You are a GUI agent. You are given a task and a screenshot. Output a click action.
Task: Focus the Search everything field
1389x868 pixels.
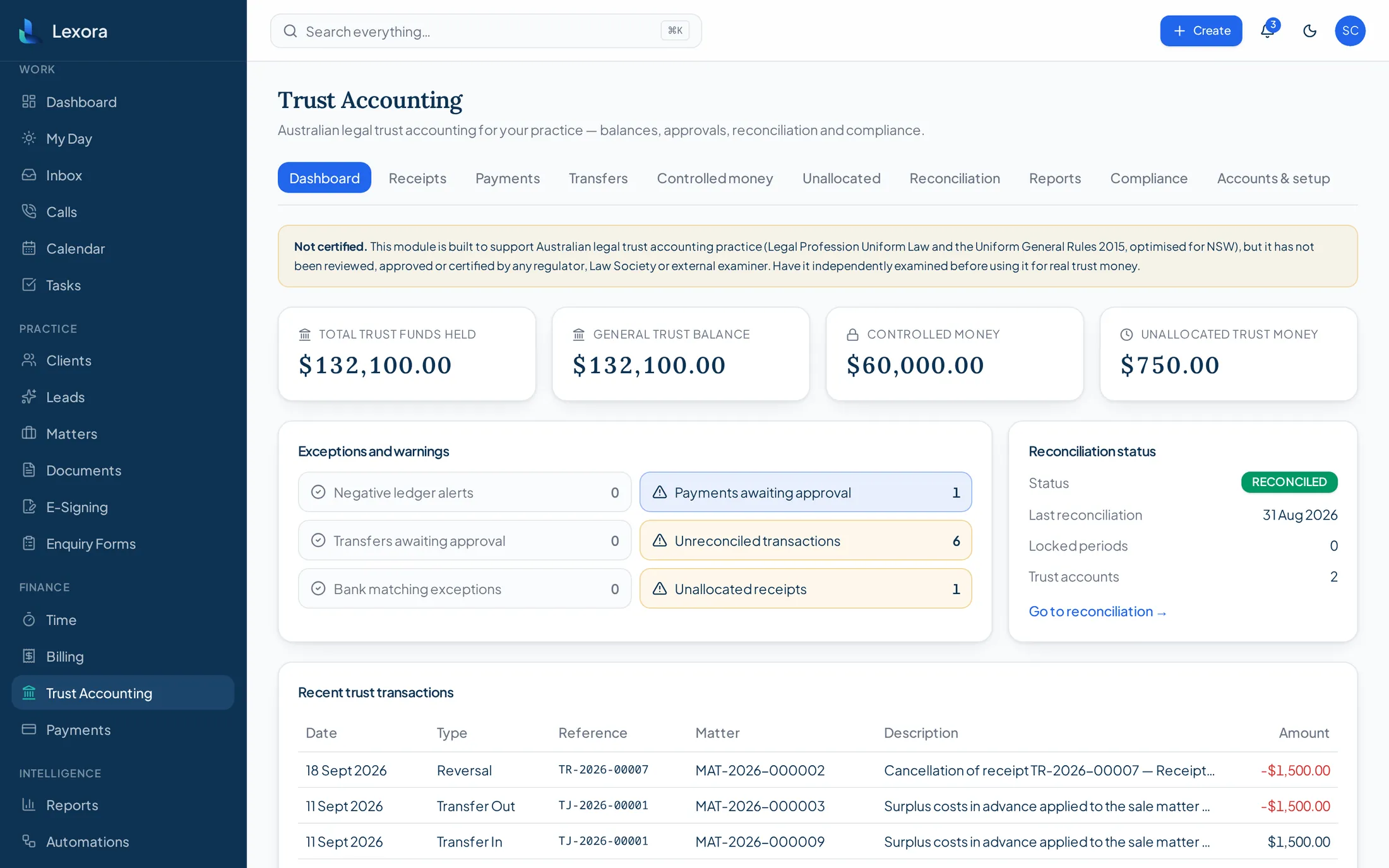486,31
